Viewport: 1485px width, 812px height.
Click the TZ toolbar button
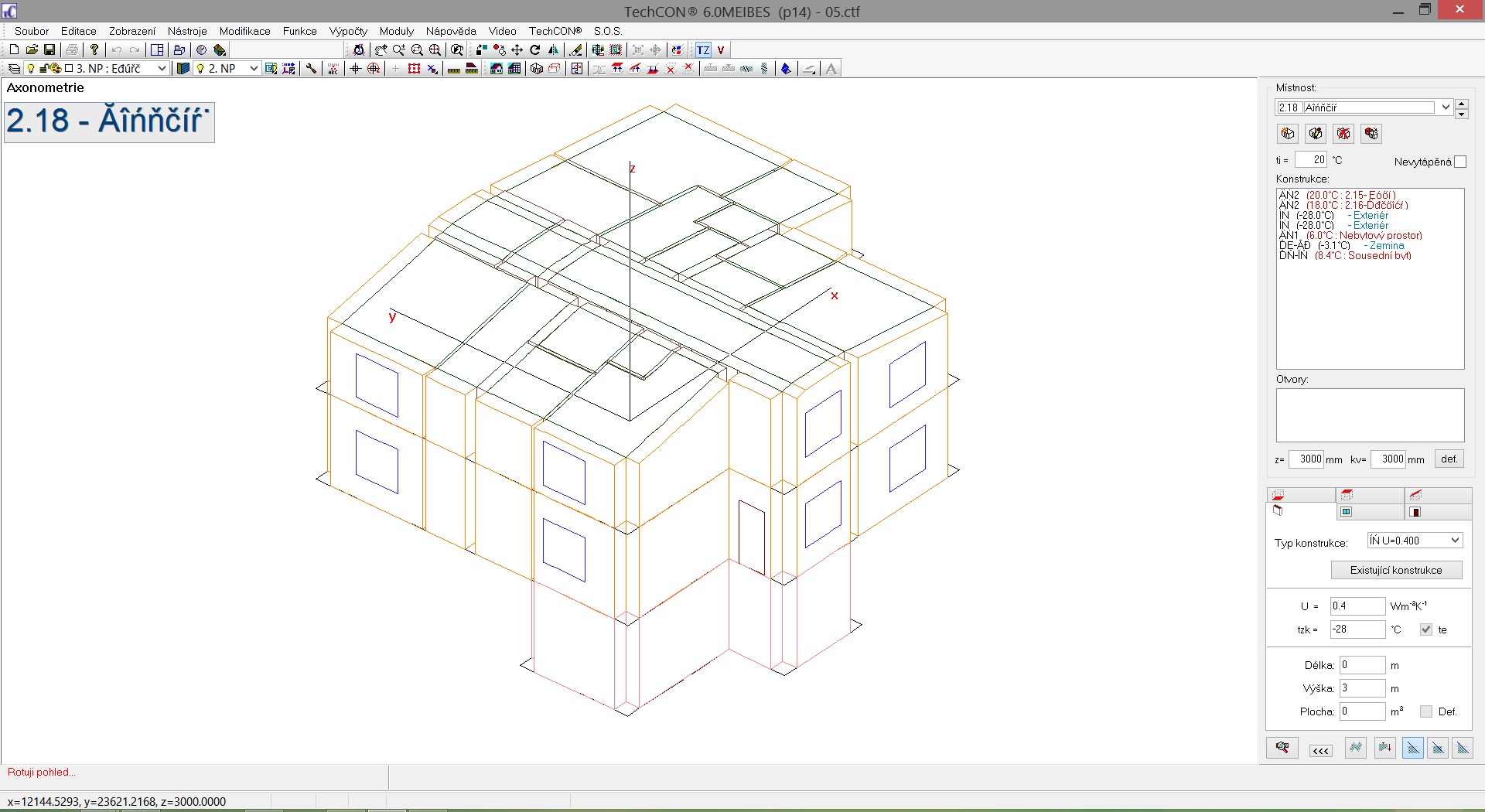[703, 50]
